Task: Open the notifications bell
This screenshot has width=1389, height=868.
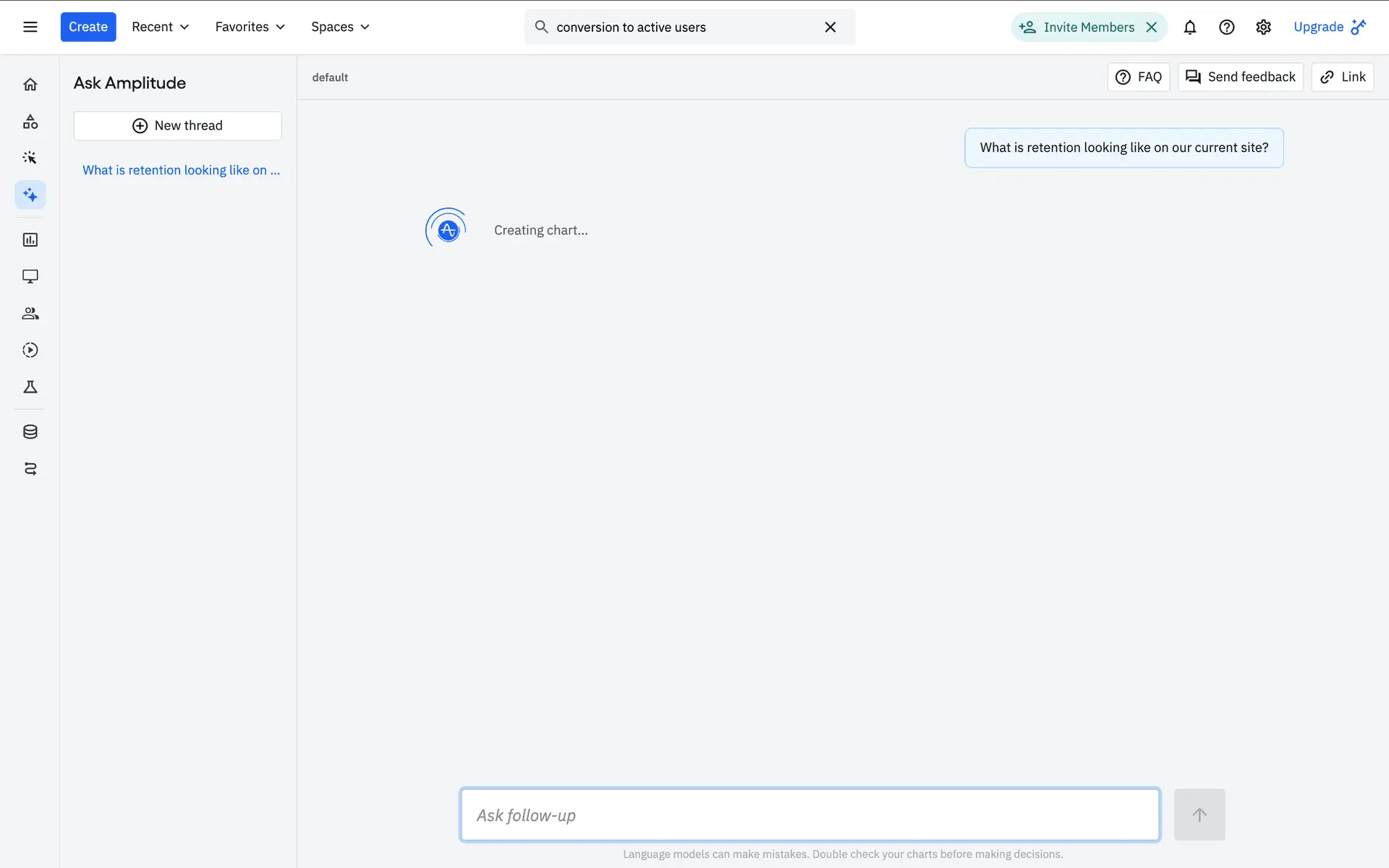Action: point(1189,27)
